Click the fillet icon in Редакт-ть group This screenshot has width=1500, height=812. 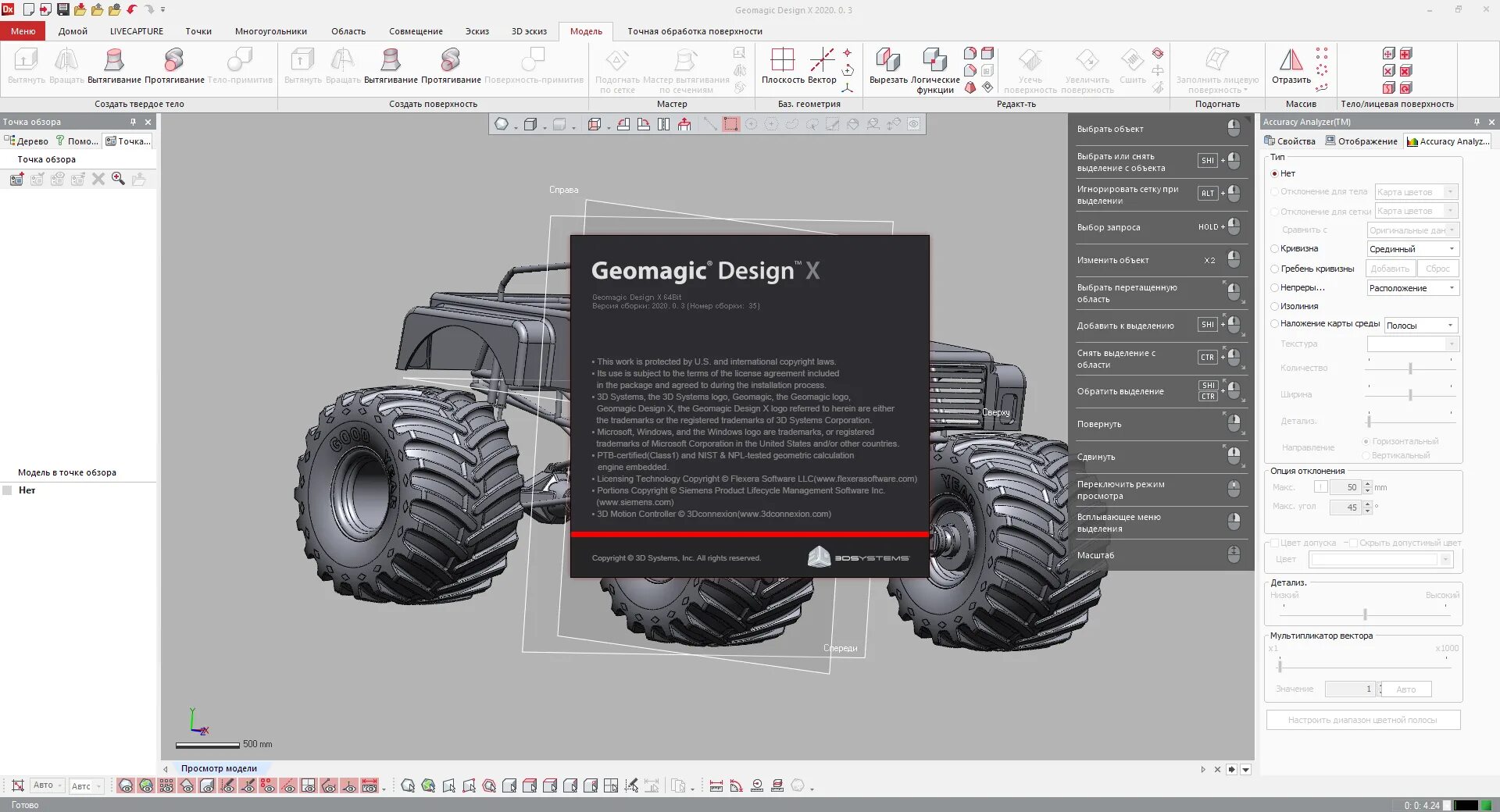point(970,53)
